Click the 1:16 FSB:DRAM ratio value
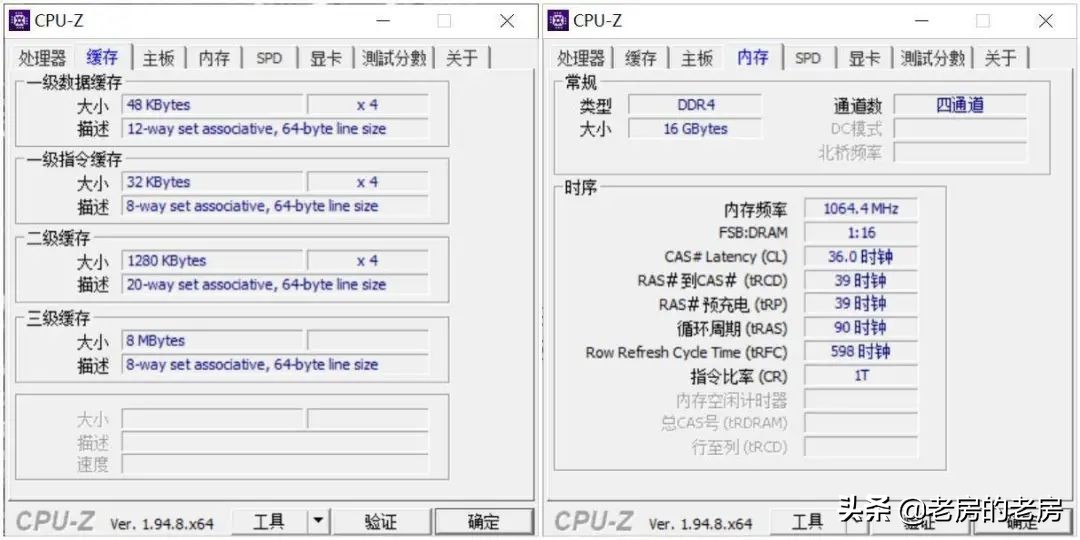 tap(860, 233)
